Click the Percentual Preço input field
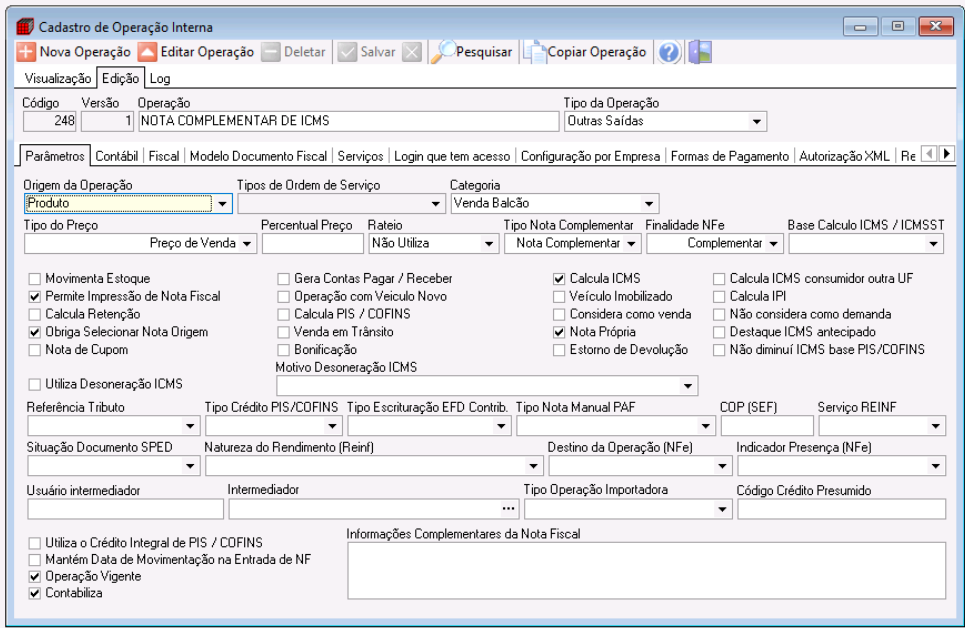965x628 pixels. 313,244
